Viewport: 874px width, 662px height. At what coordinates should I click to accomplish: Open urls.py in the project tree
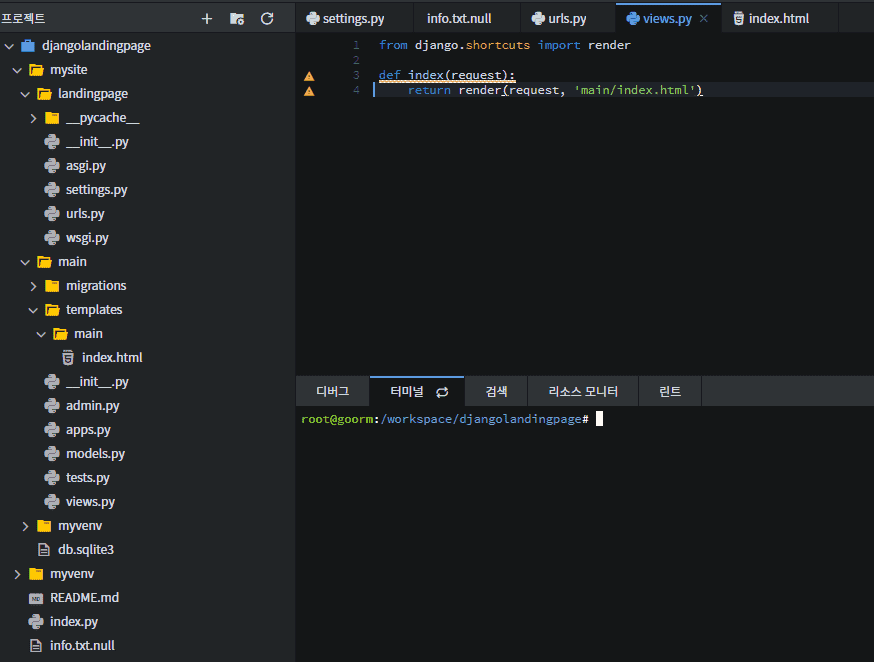pos(85,214)
